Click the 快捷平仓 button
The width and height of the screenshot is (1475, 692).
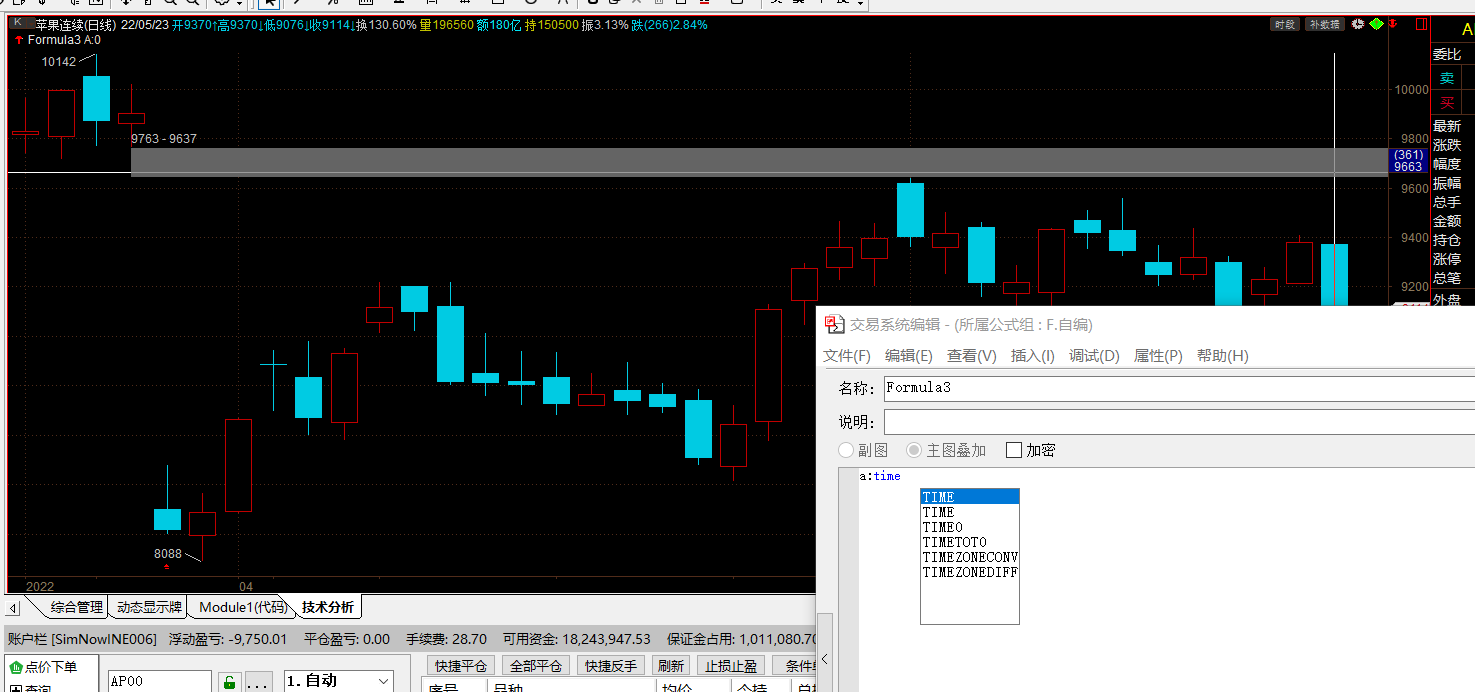pos(462,666)
